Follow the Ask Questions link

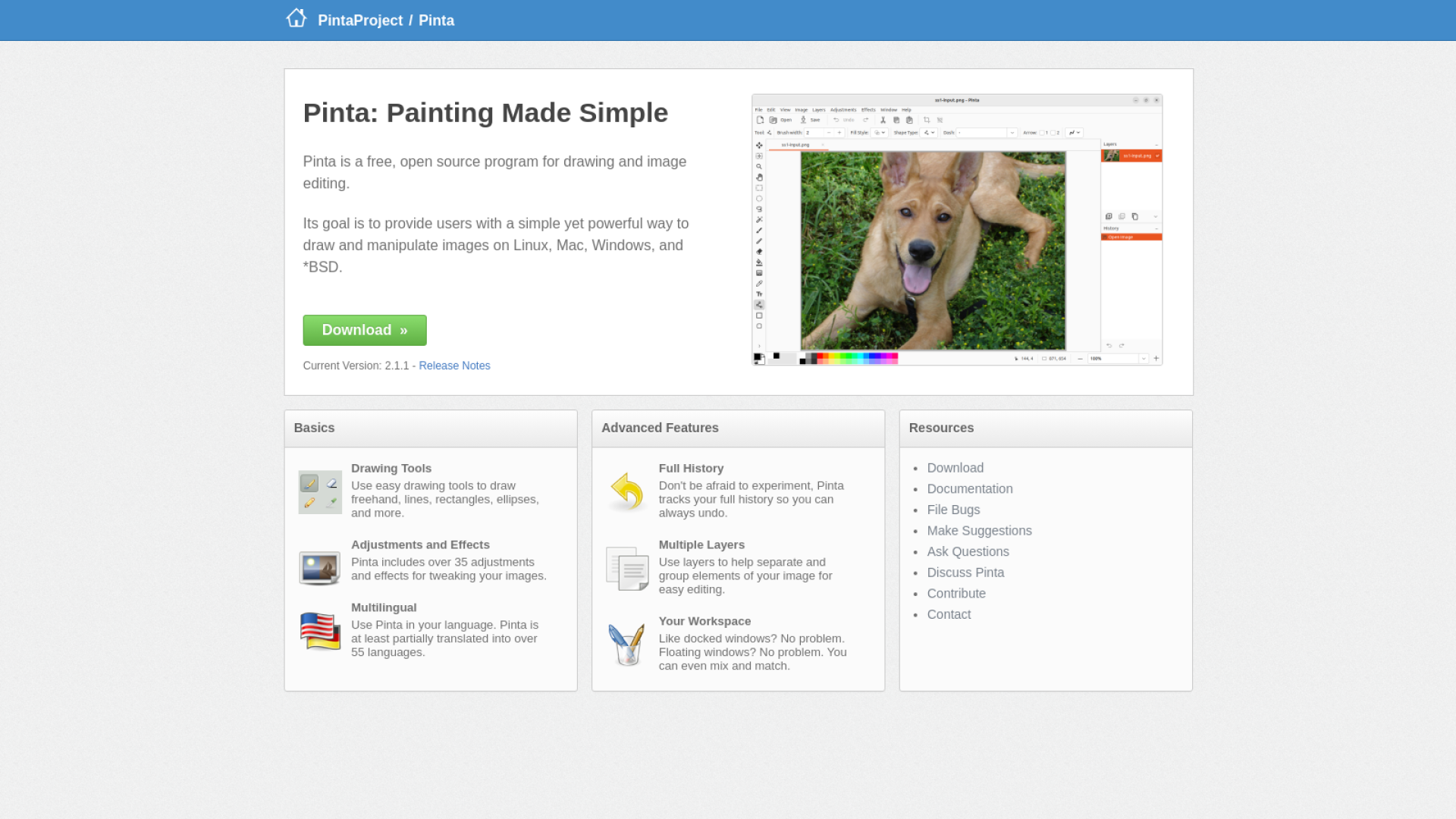tap(968, 551)
